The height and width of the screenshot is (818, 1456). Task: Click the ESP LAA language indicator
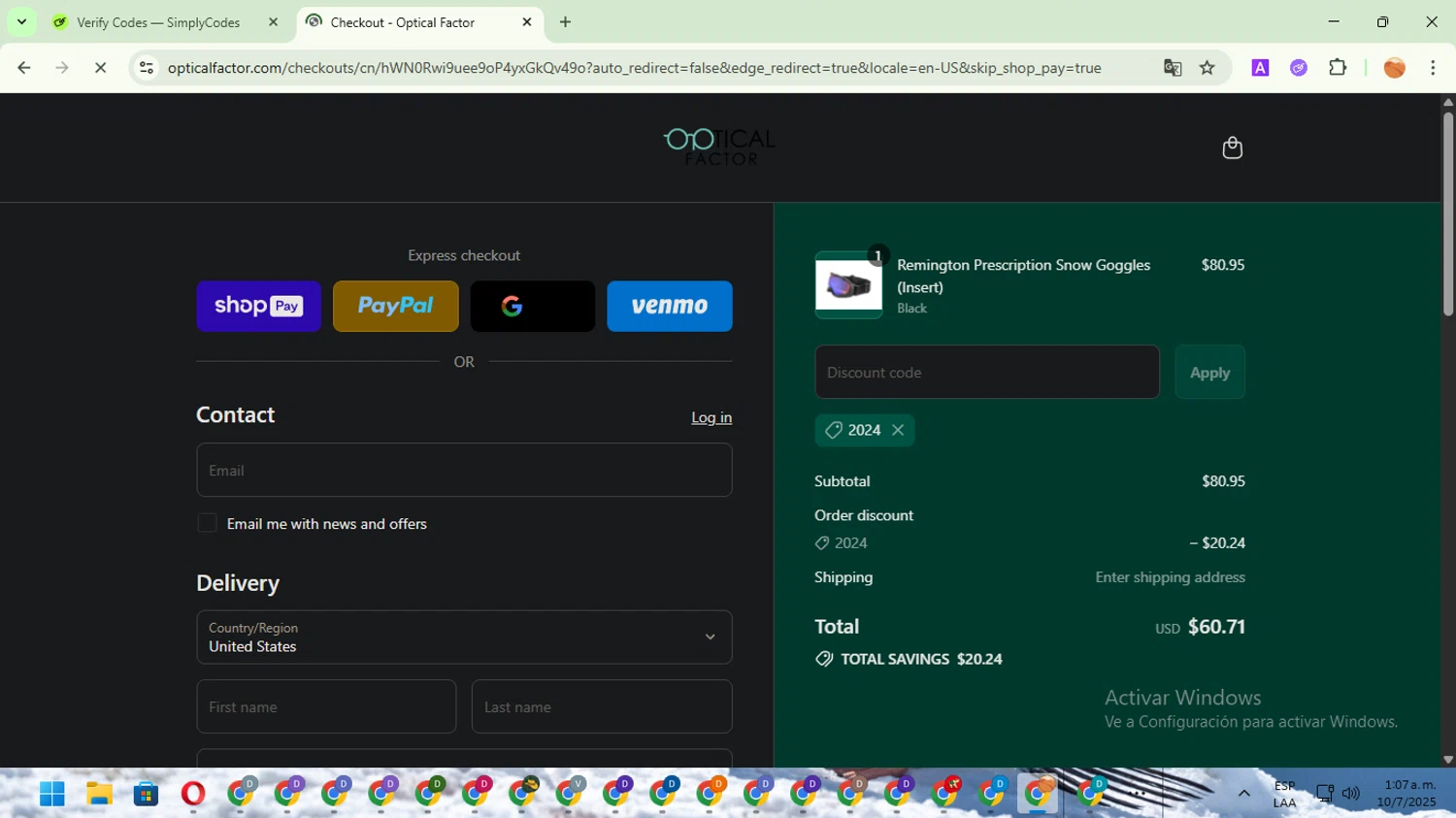coord(1284,794)
